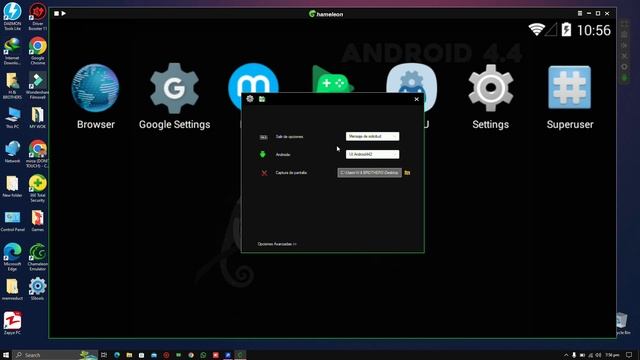Click the taskbar Search box

[55, 355]
